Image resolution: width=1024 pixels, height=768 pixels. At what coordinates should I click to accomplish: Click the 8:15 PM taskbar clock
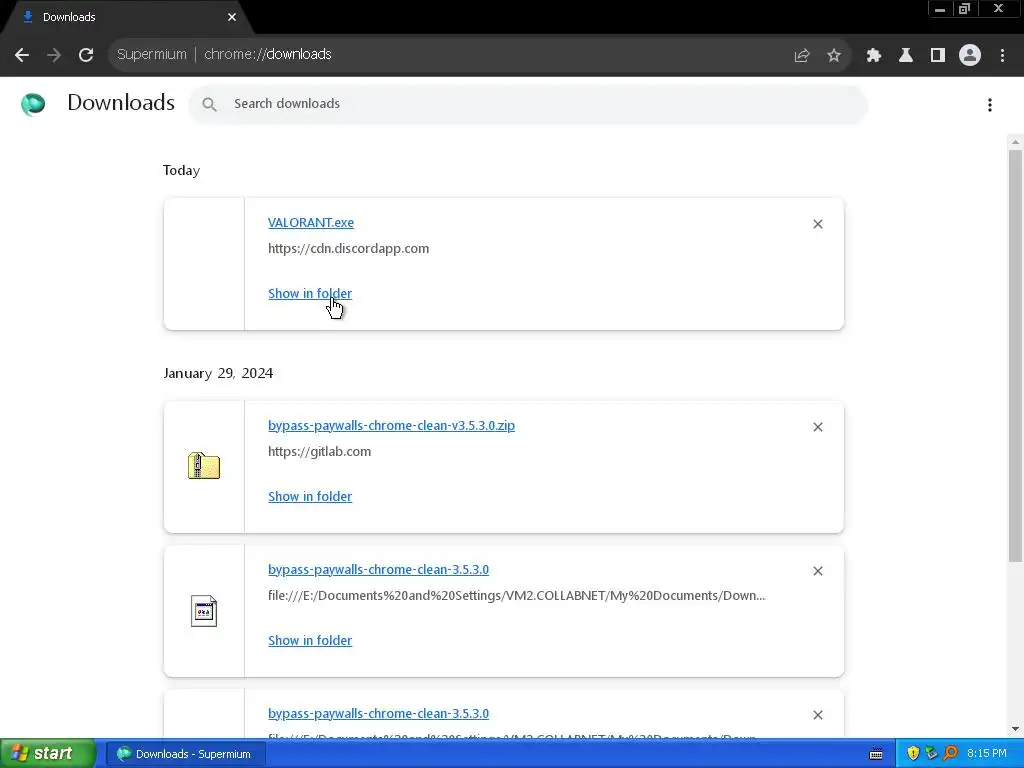[987, 754]
